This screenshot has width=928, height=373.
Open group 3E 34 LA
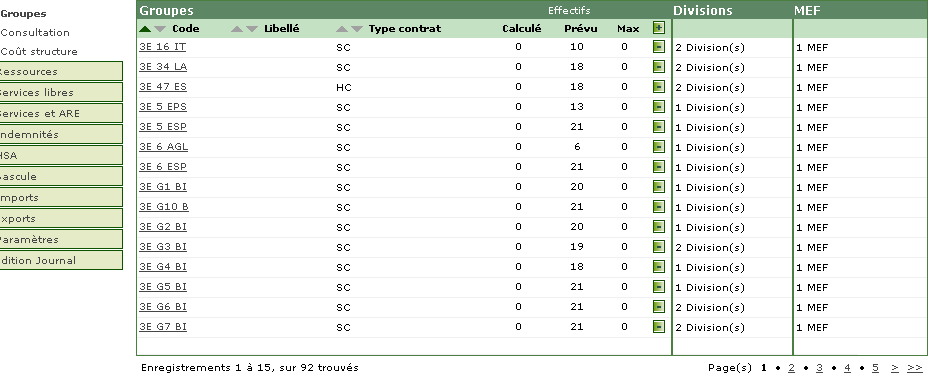coord(163,66)
